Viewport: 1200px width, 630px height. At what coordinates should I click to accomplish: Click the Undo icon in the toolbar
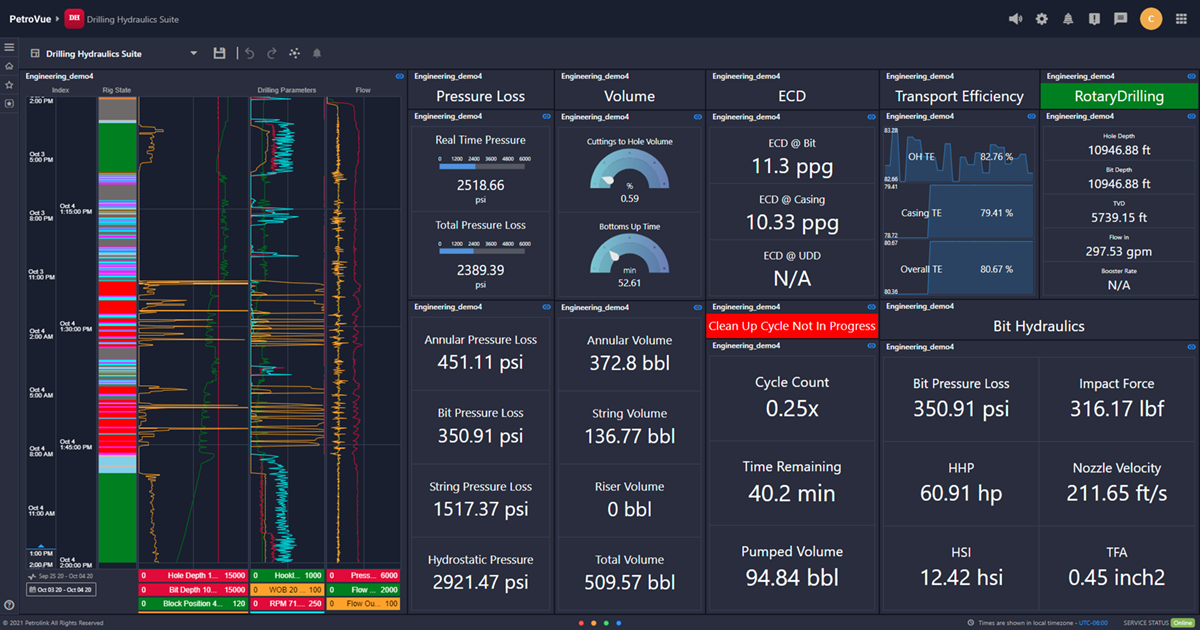pyautogui.click(x=250, y=53)
